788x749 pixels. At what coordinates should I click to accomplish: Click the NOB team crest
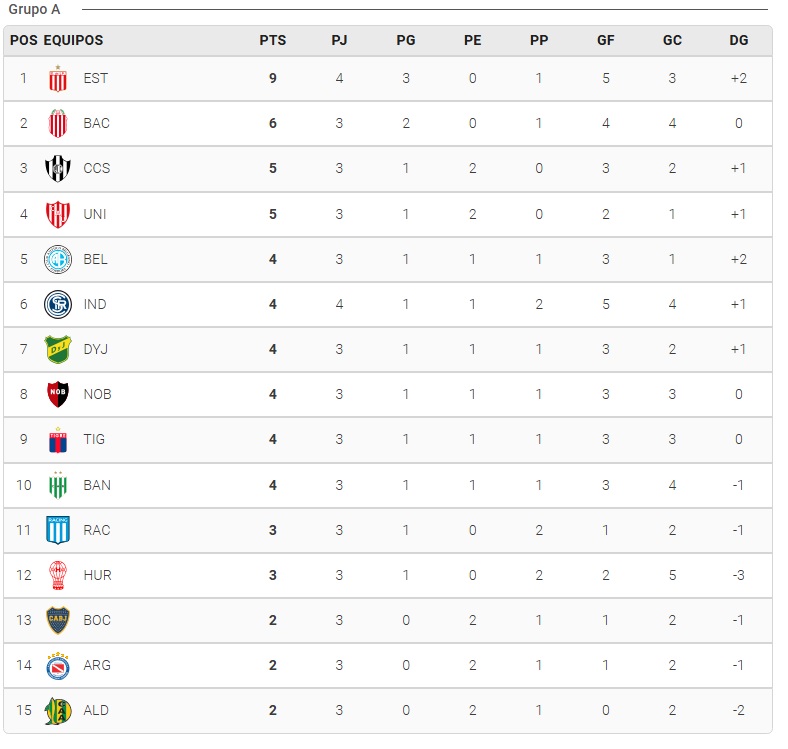pyautogui.click(x=58, y=395)
